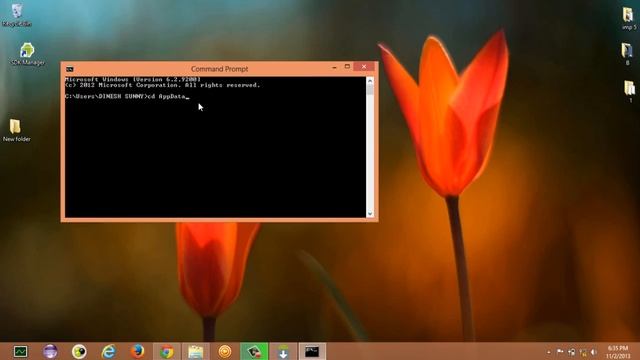Close the Command Prompt window
Screen dimensions: 640x360
364,67
